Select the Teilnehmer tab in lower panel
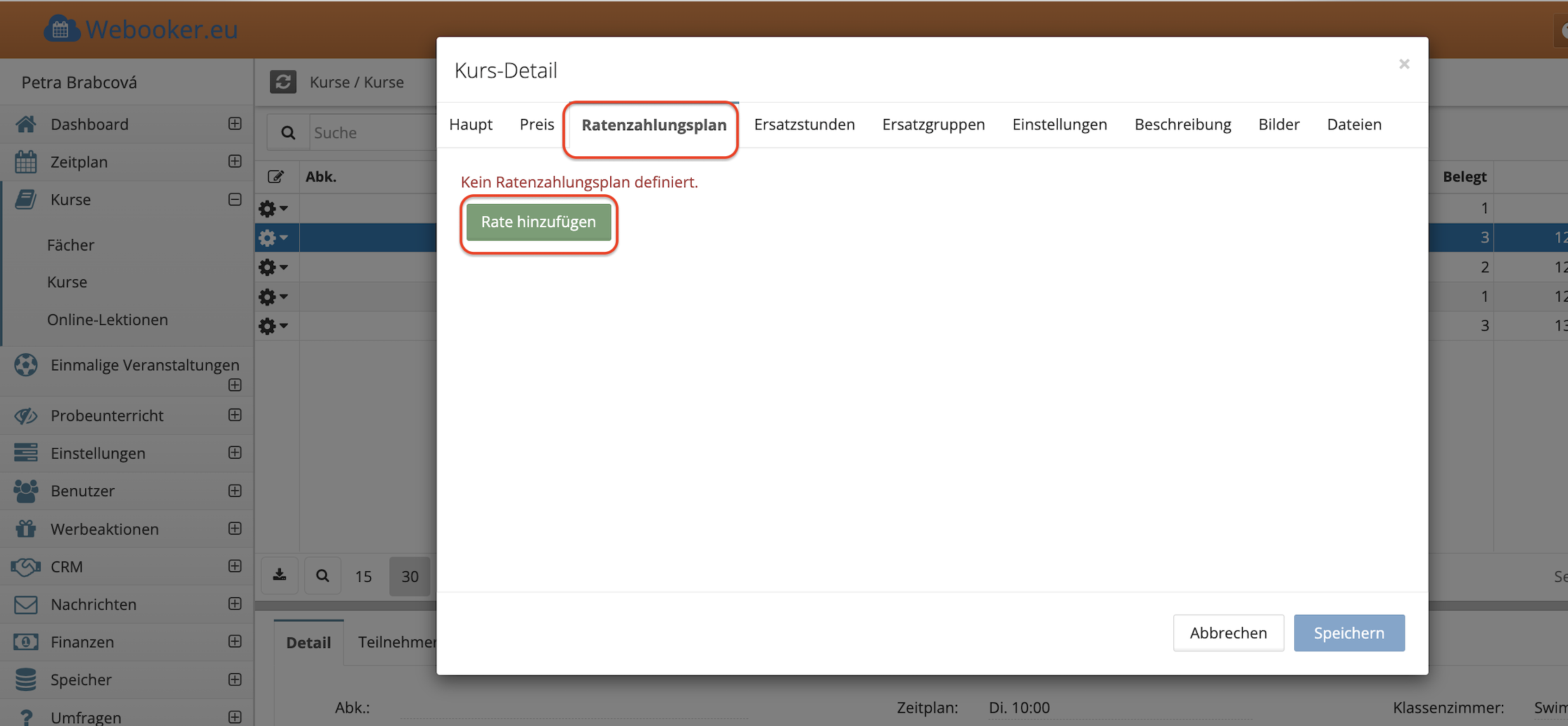 click(397, 642)
